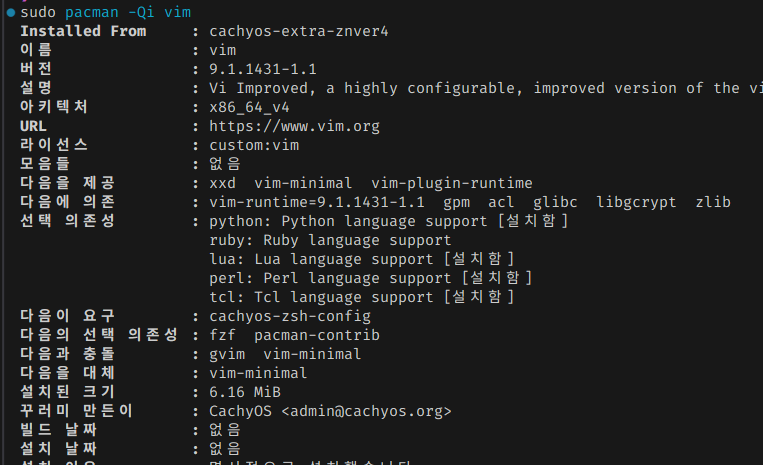
Task: Click the 'ruby: Ruby language support' line
Action: tap(330, 240)
